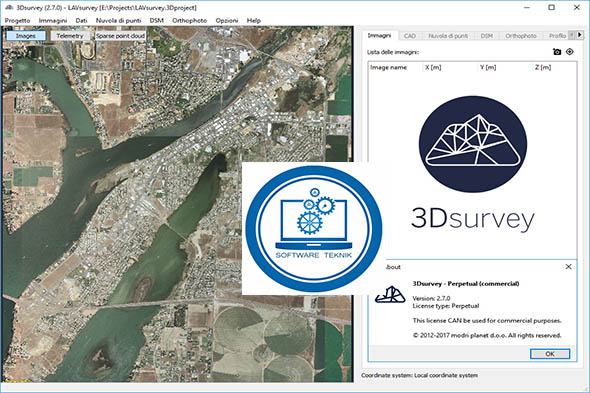Click '3Dsurvey - Perpetual (commercial)' heading
The height and width of the screenshot is (393, 590).
[466, 283]
